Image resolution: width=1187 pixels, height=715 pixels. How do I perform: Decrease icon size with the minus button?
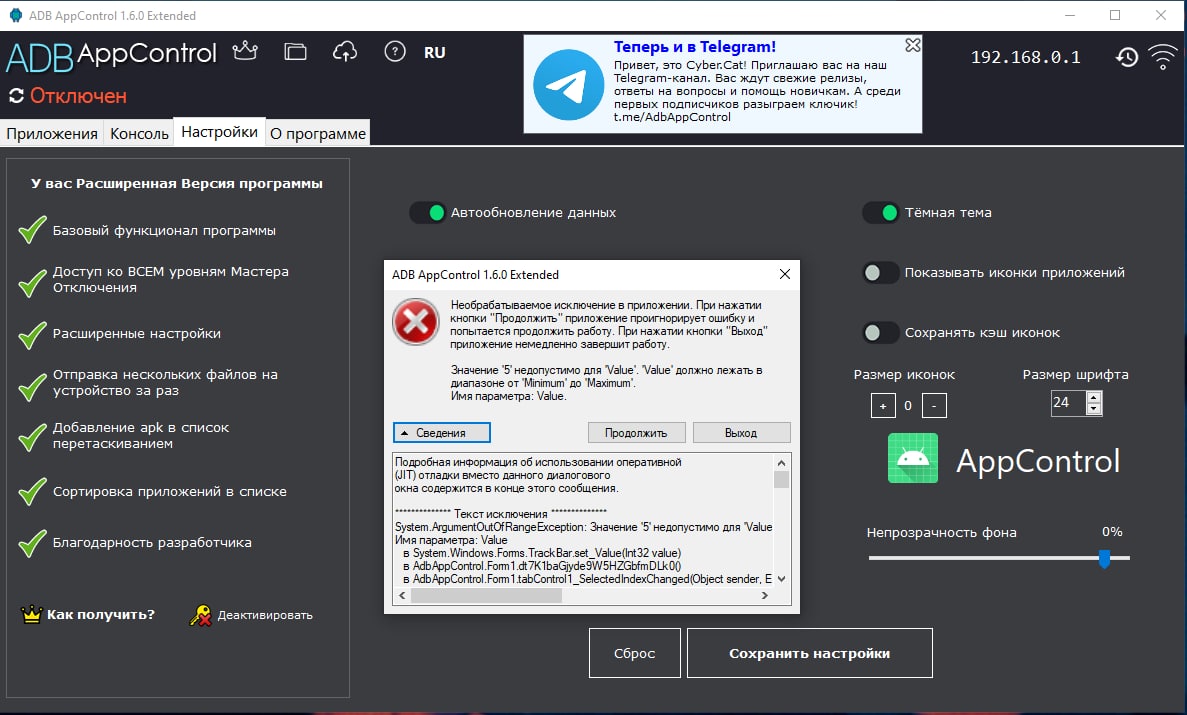(x=934, y=406)
